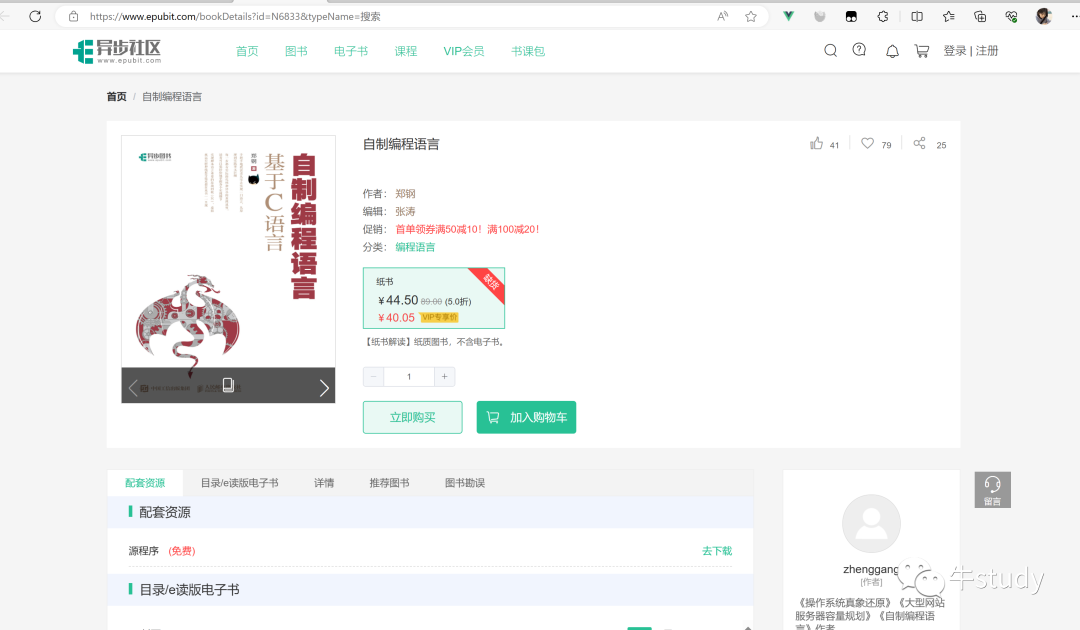
Task: Increase quantity with plus button
Action: (445, 377)
